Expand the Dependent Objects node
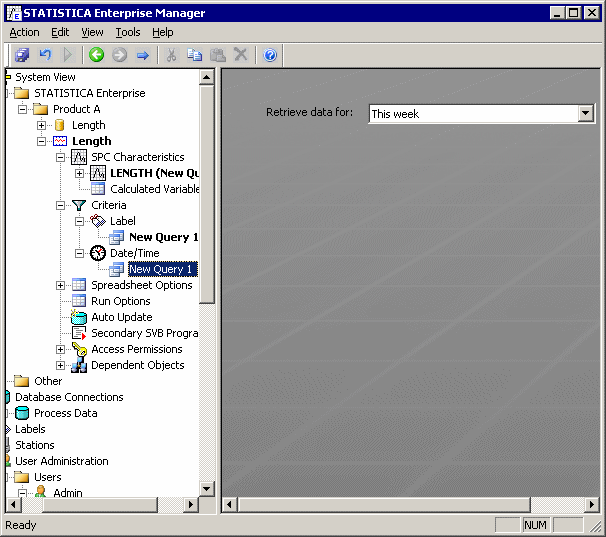The width and height of the screenshot is (606, 537). 61,365
